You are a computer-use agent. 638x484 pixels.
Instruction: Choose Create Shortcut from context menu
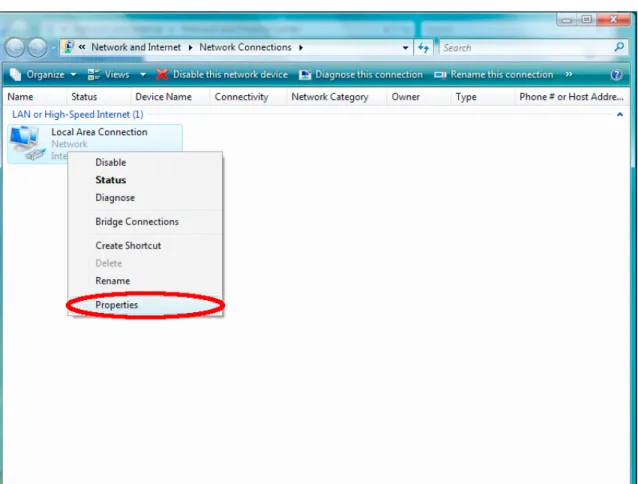click(x=145, y=246)
